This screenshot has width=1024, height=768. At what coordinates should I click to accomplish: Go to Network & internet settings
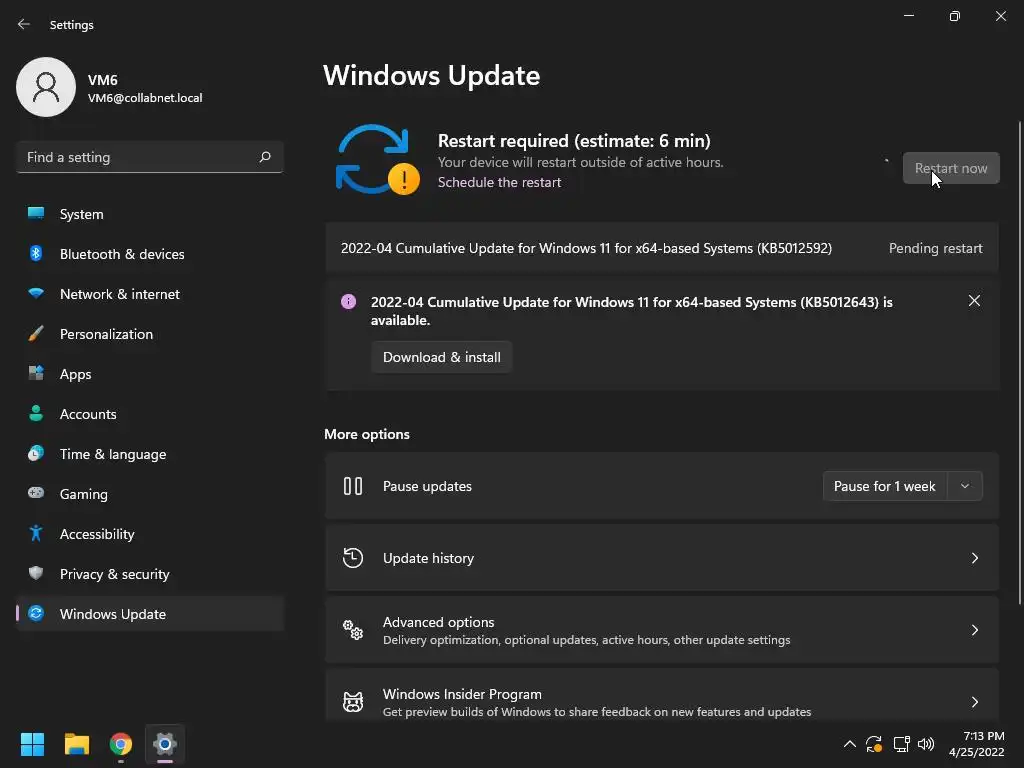tap(119, 294)
